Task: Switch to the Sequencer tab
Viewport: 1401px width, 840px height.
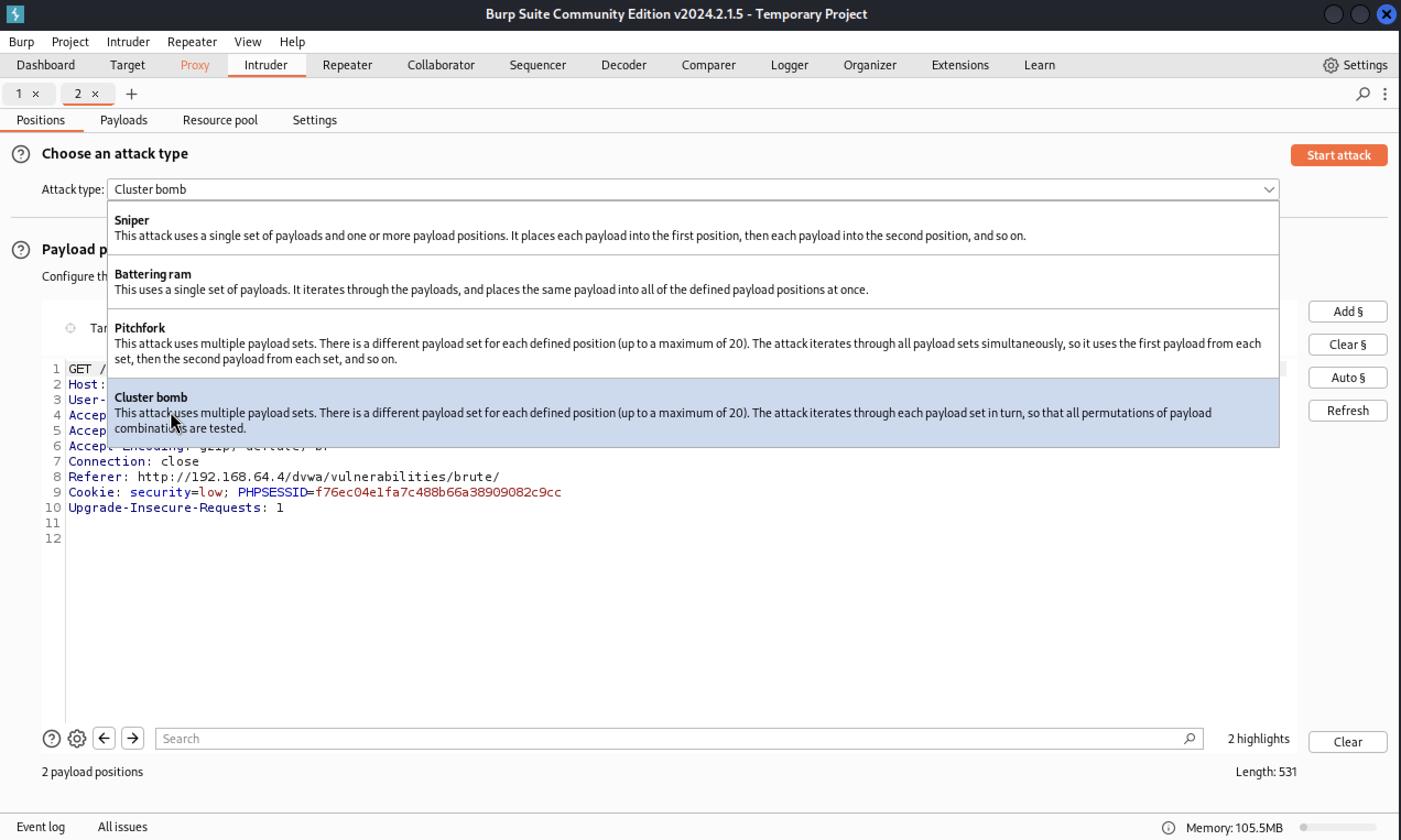Action: pyautogui.click(x=537, y=65)
